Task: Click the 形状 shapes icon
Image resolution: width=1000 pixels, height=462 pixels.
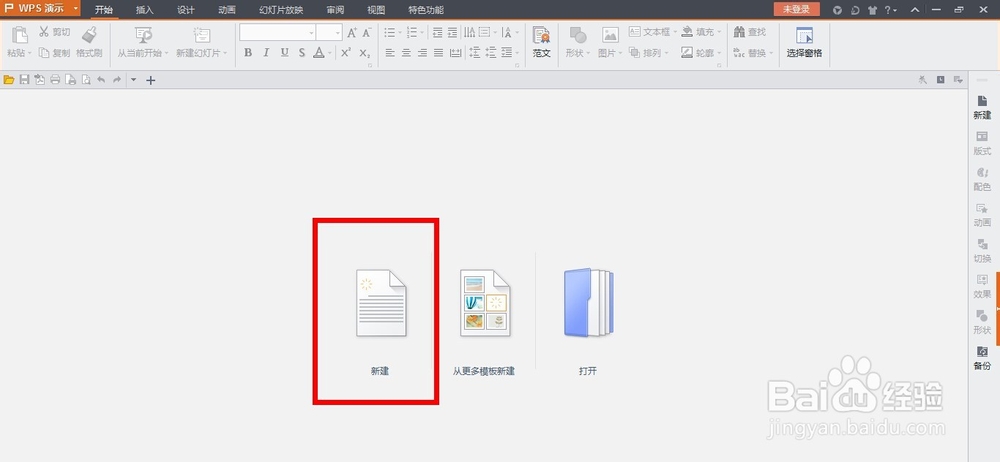Action: click(x=578, y=35)
